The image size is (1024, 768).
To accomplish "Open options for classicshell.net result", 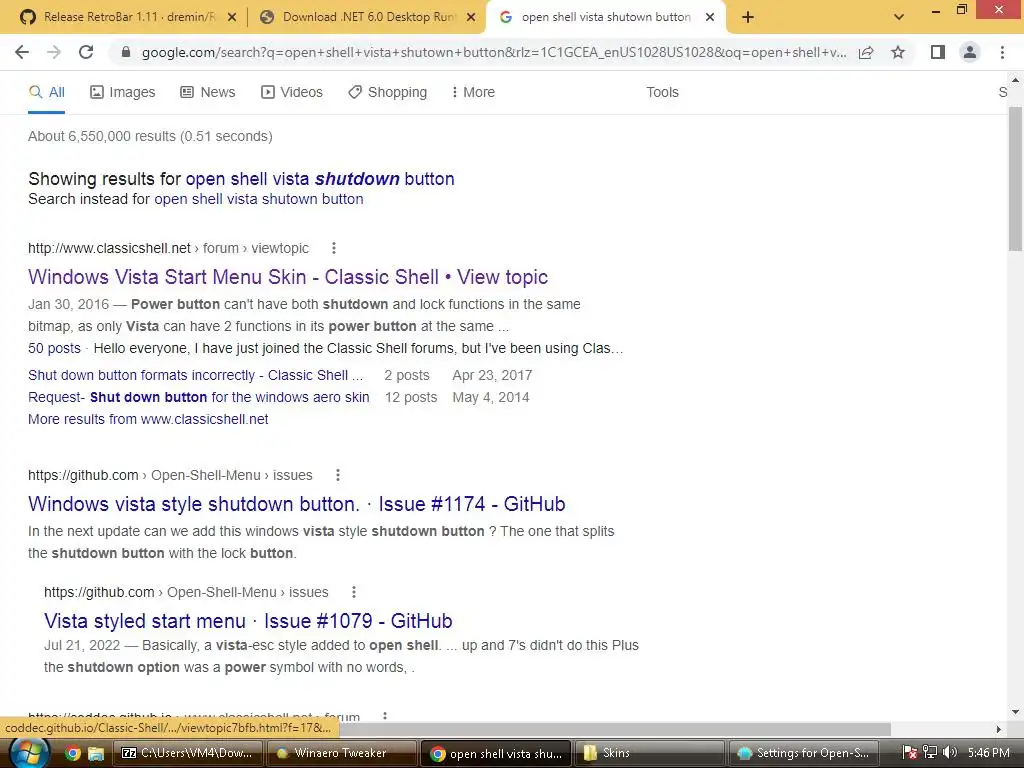I will tap(334, 248).
